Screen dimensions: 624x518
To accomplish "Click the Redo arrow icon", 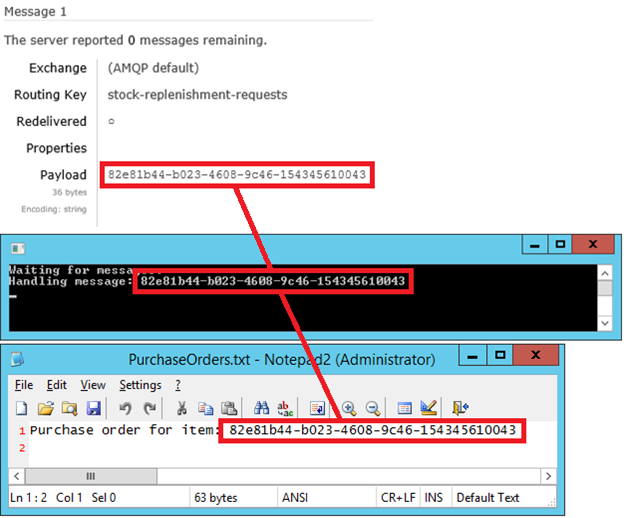I will pyautogui.click(x=149, y=408).
